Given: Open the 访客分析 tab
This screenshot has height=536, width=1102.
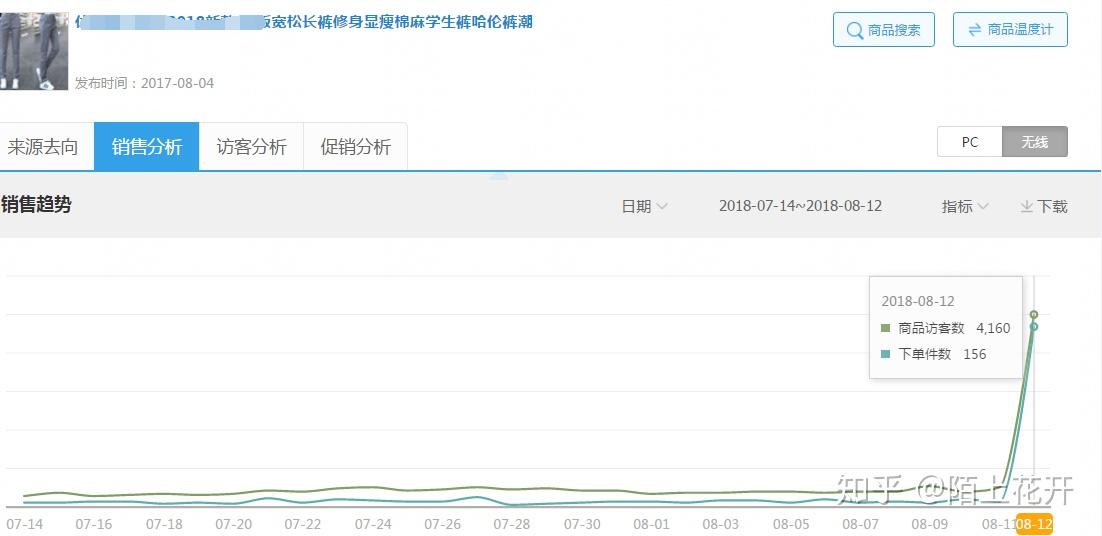Looking at the screenshot, I should pyautogui.click(x=252, y=147).
